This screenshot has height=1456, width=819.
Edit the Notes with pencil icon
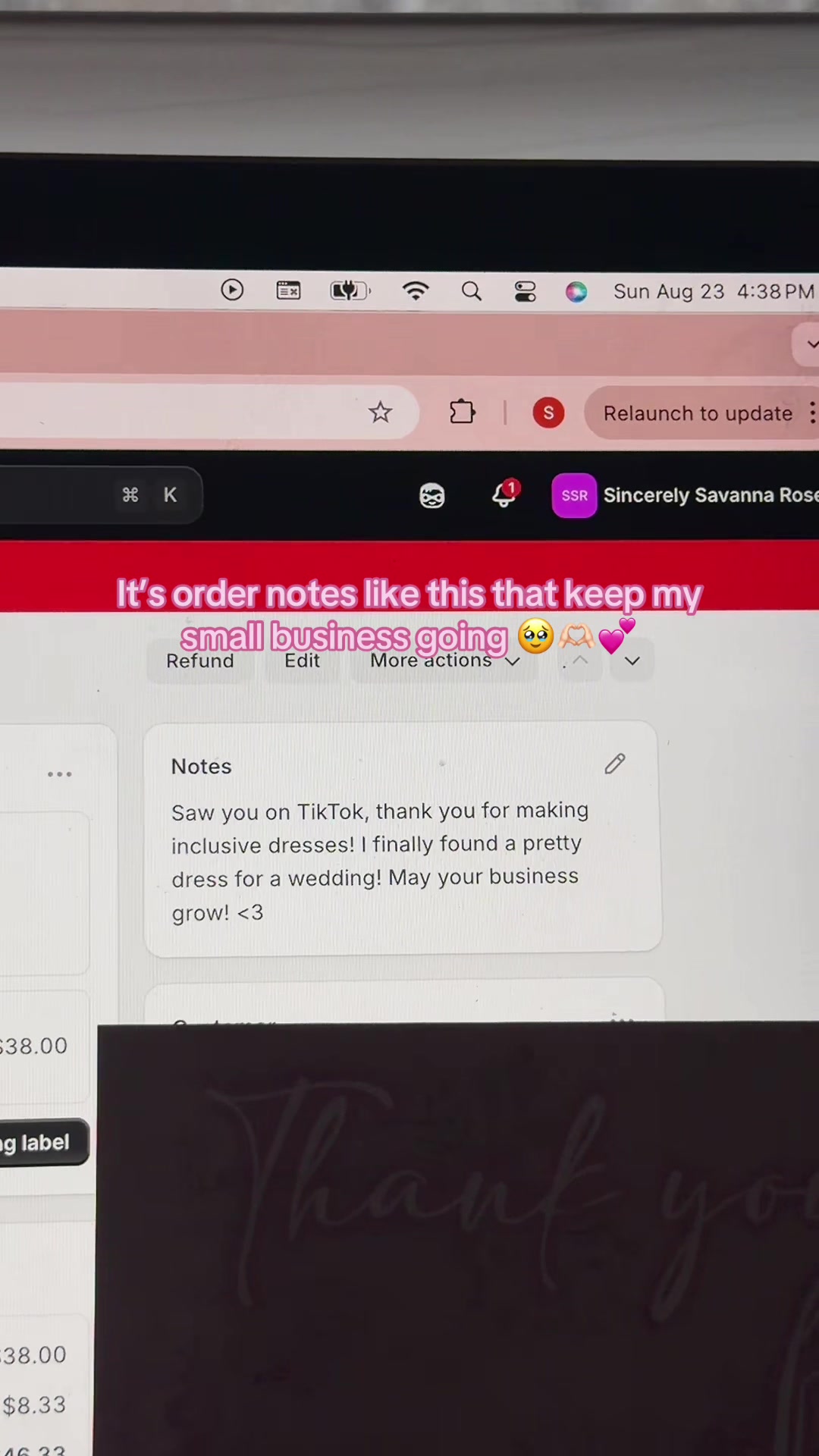coord(615,764)
